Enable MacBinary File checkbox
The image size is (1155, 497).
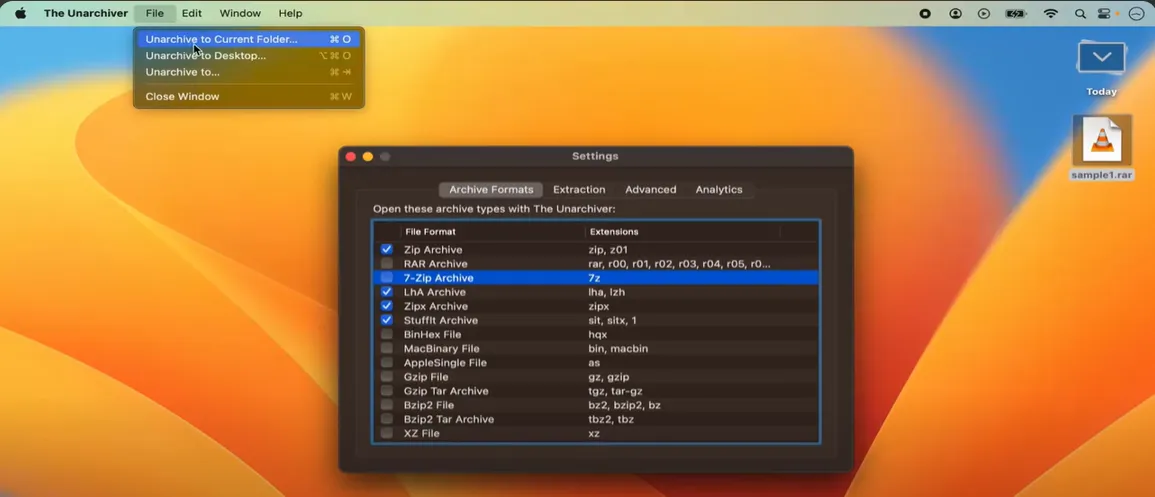click(x=387, y=348)
